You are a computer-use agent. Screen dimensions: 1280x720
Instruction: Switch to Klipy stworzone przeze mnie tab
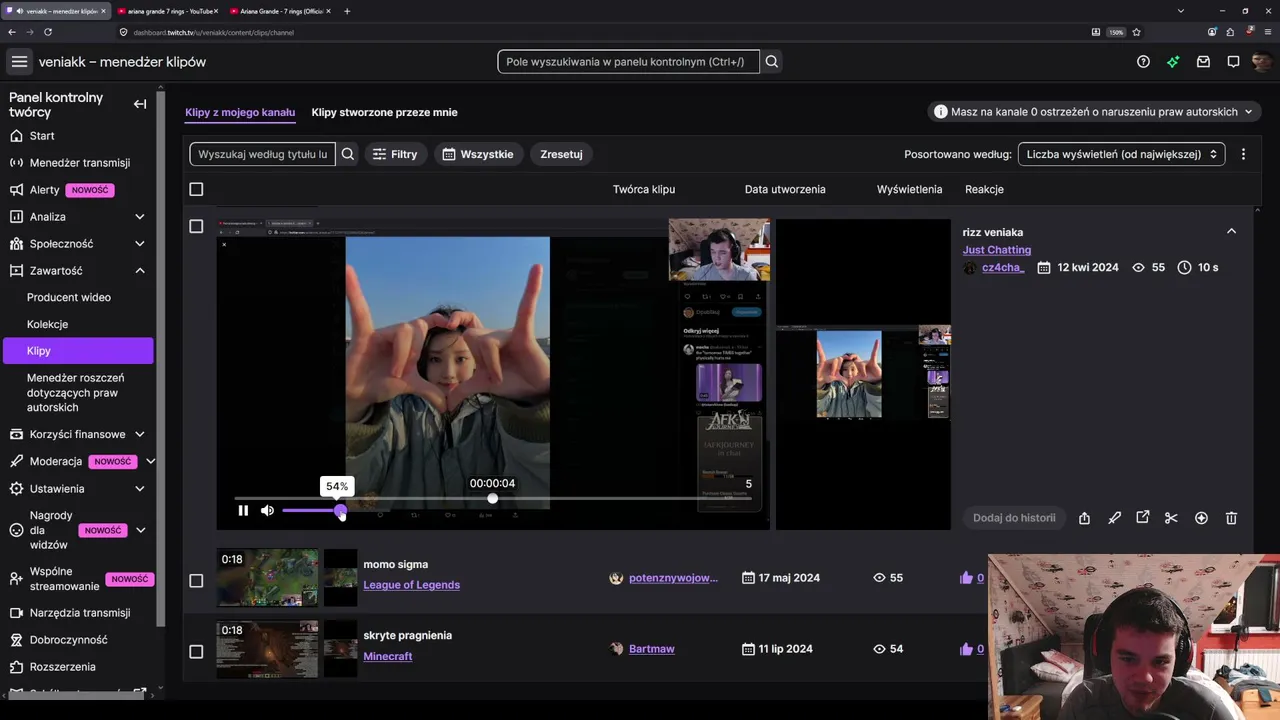384,113
